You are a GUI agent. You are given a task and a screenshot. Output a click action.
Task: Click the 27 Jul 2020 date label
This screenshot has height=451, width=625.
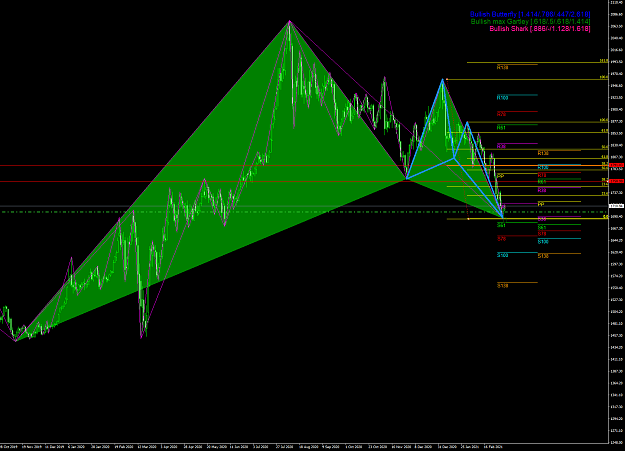(285, 447)
